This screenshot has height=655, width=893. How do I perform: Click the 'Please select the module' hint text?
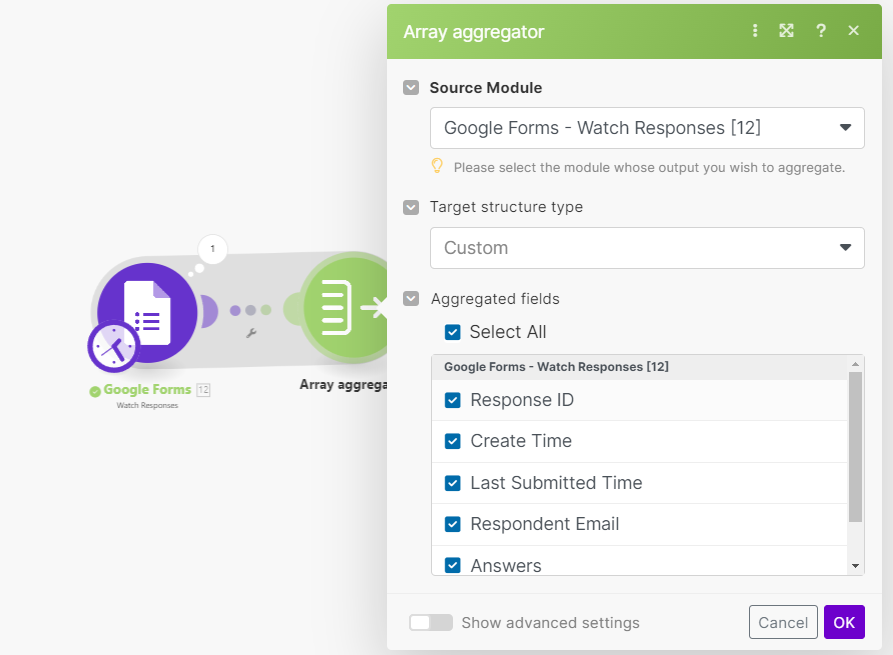(x=649, y=167)
